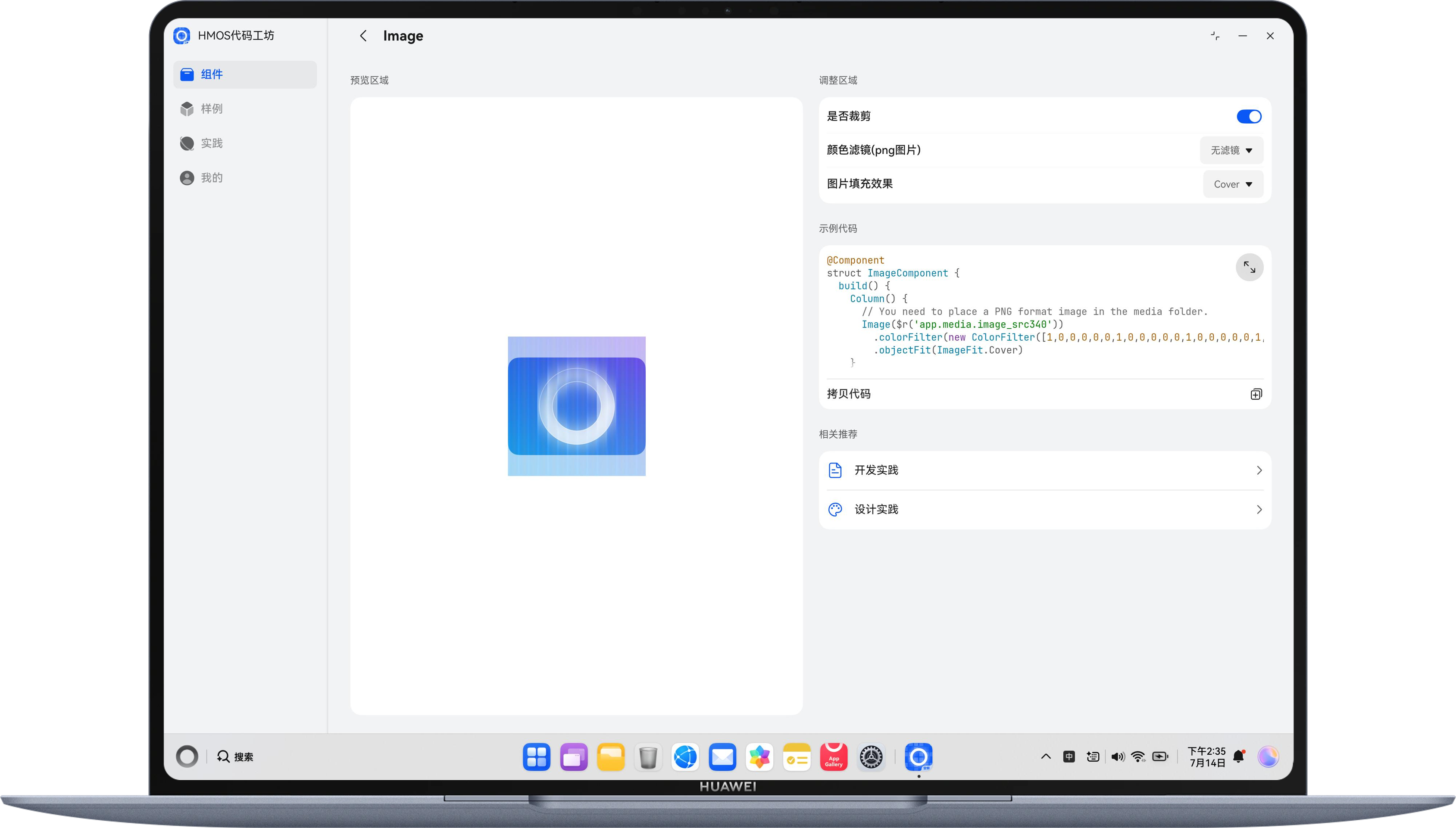The width and height of the screenshot is (1456, 828).
Task: Click the 搜索 search button in taskbar
Action: (235, 757)
